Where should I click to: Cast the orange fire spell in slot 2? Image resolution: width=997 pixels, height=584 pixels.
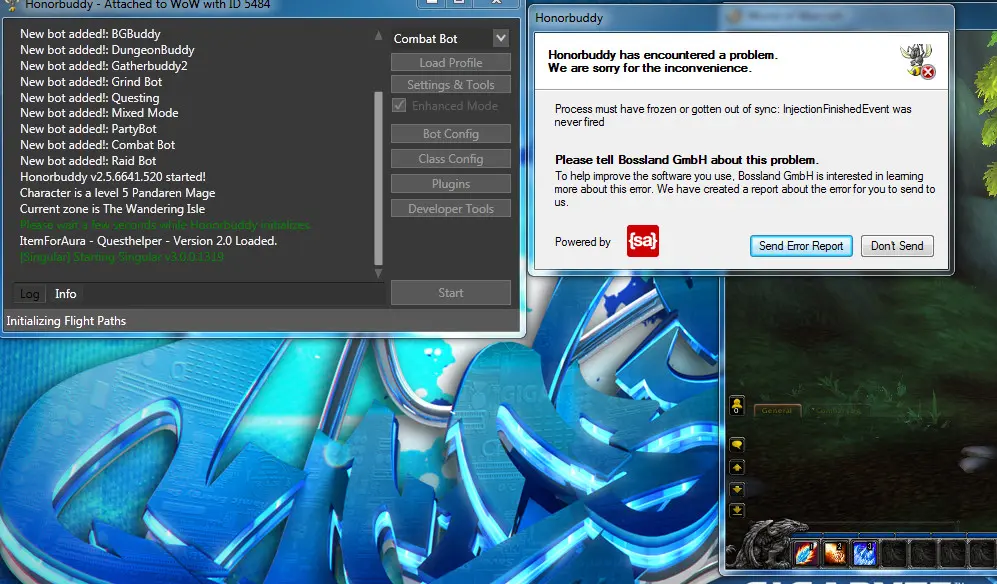click(835, 551)
